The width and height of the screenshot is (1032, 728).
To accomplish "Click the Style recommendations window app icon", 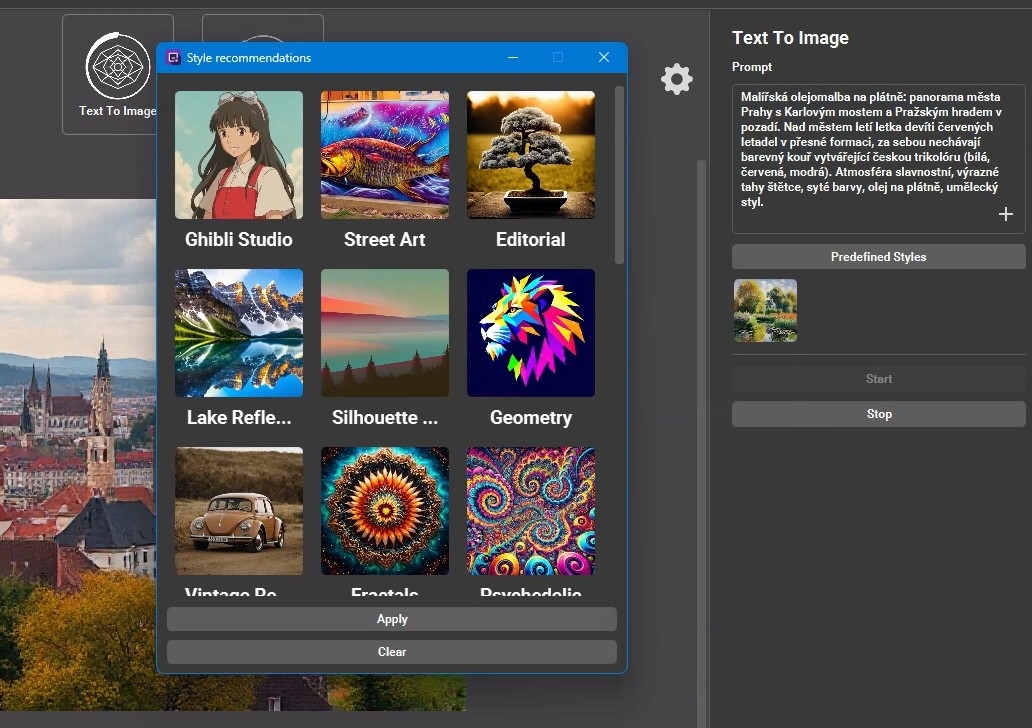I will point(173,58).
